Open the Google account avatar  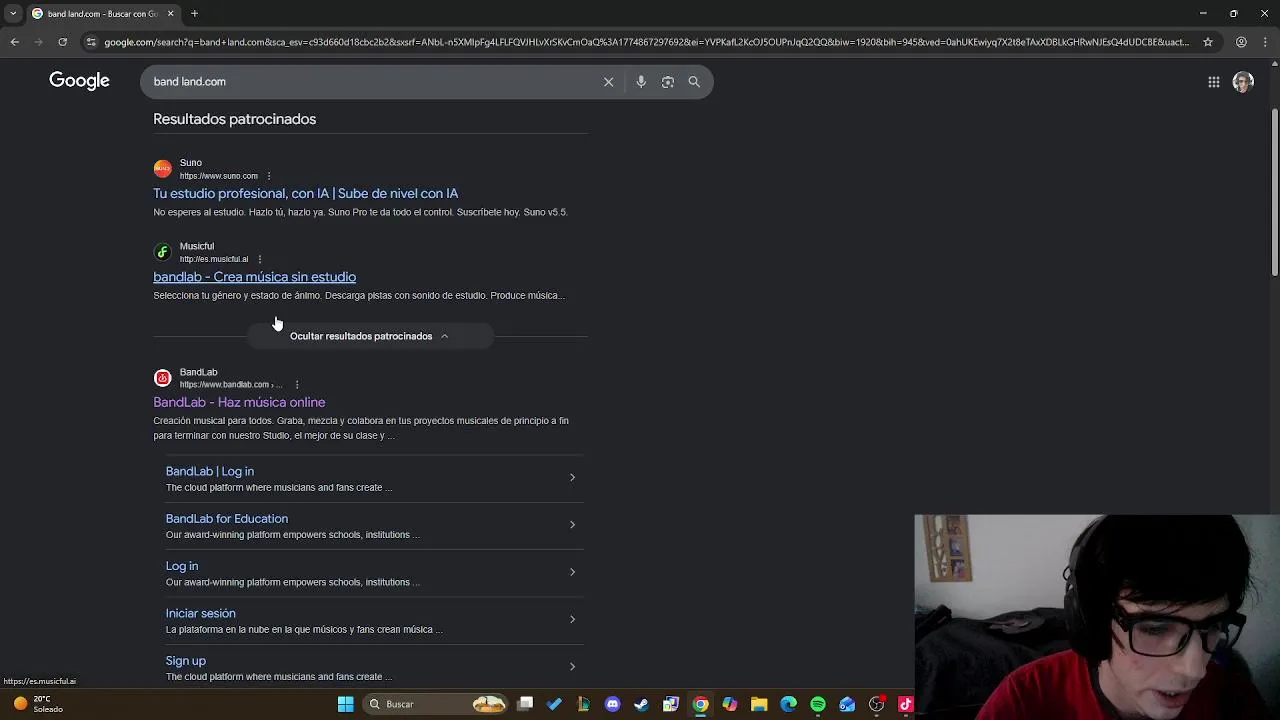(1243, 82)
